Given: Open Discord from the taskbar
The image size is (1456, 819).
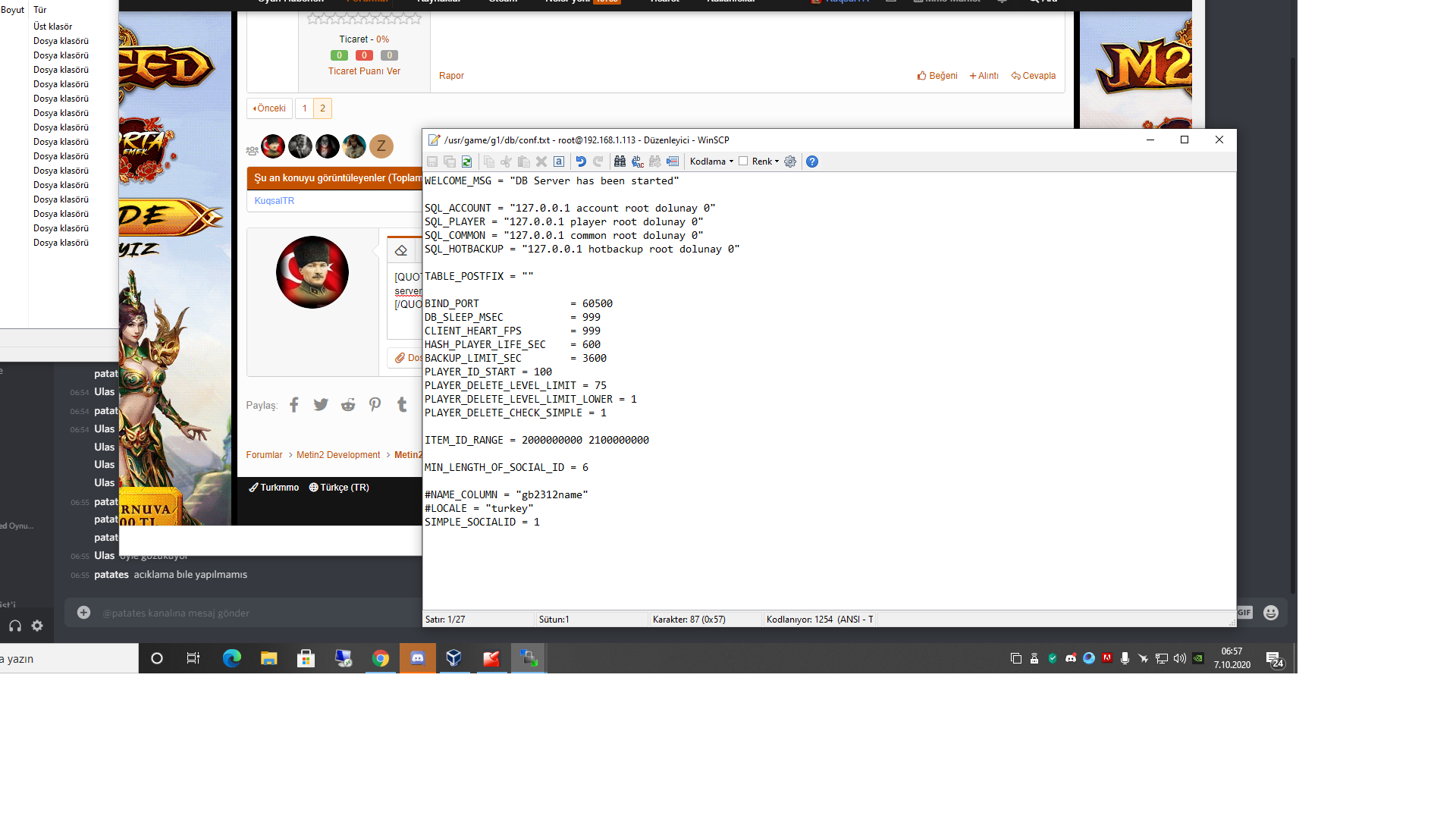Looking at the screenshot, I should [x=417, y=658].
